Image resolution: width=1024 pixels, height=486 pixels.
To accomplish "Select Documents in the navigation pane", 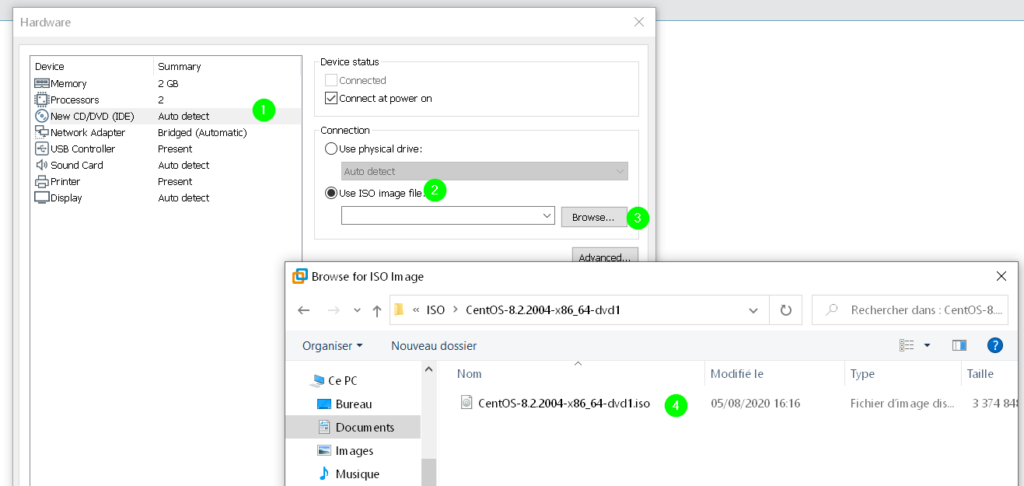I will pyautogui.click(x=364, y=427).
